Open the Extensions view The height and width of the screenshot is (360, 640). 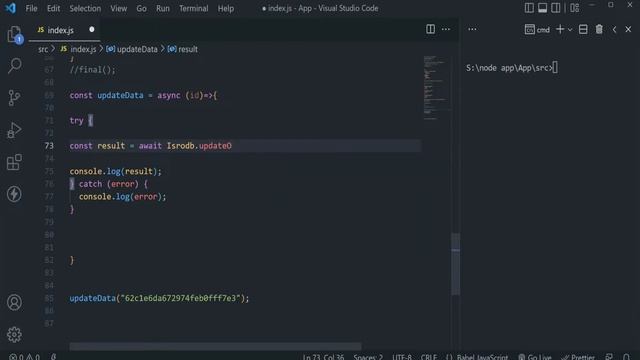click(14, 162)
